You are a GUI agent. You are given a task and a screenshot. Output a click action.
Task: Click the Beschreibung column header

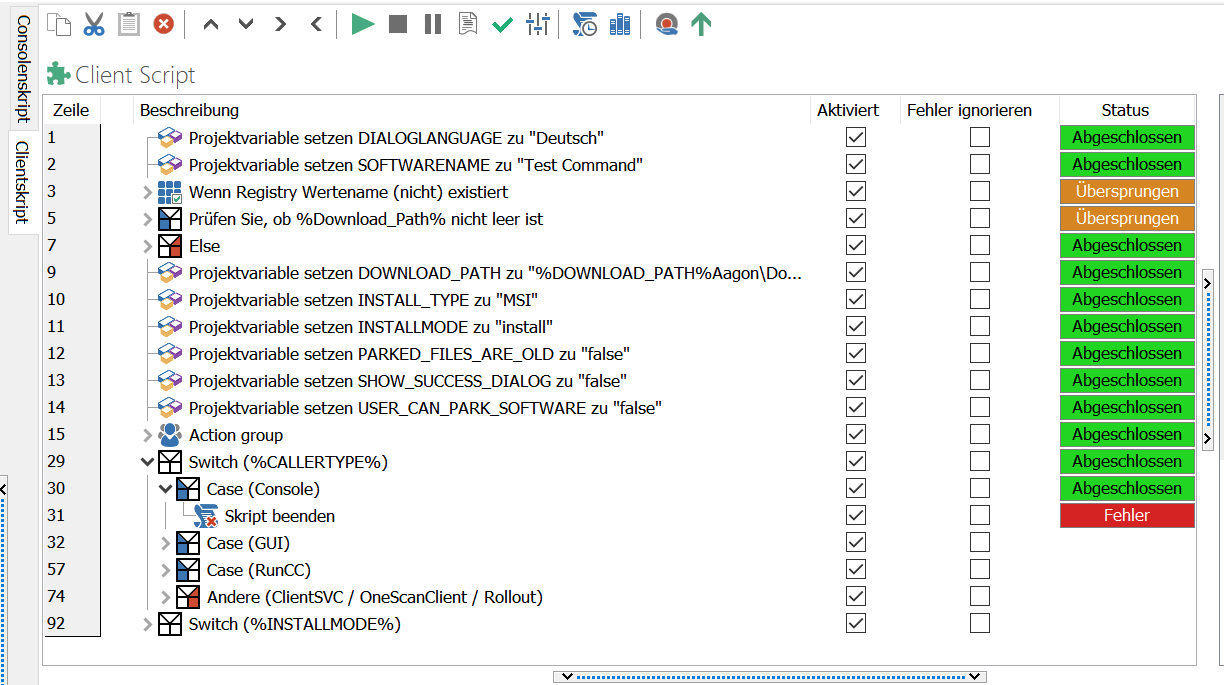[x=190, y=110]
